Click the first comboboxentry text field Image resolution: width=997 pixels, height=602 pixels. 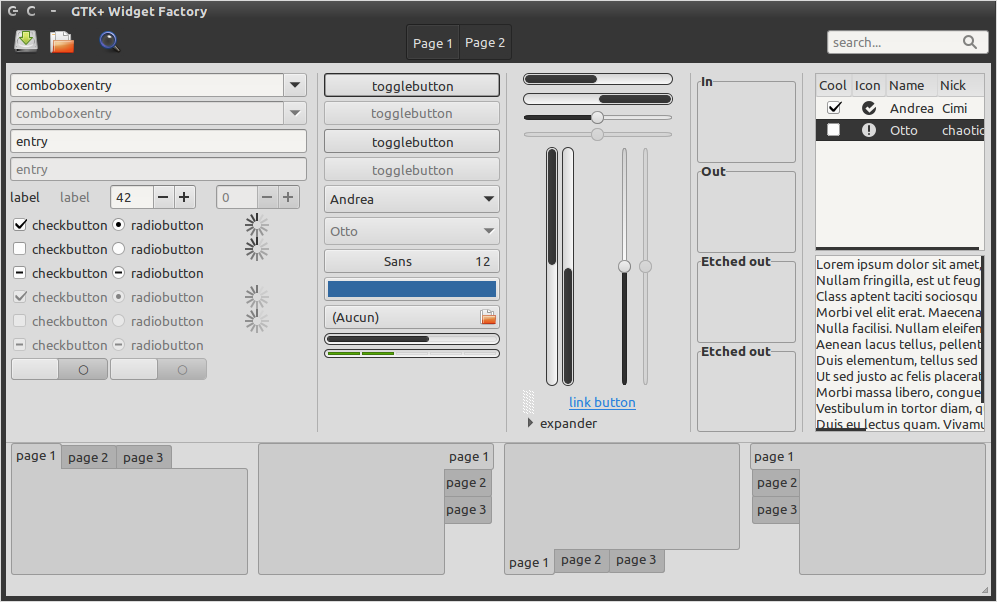pyautogui.click(x=147, y=85)
